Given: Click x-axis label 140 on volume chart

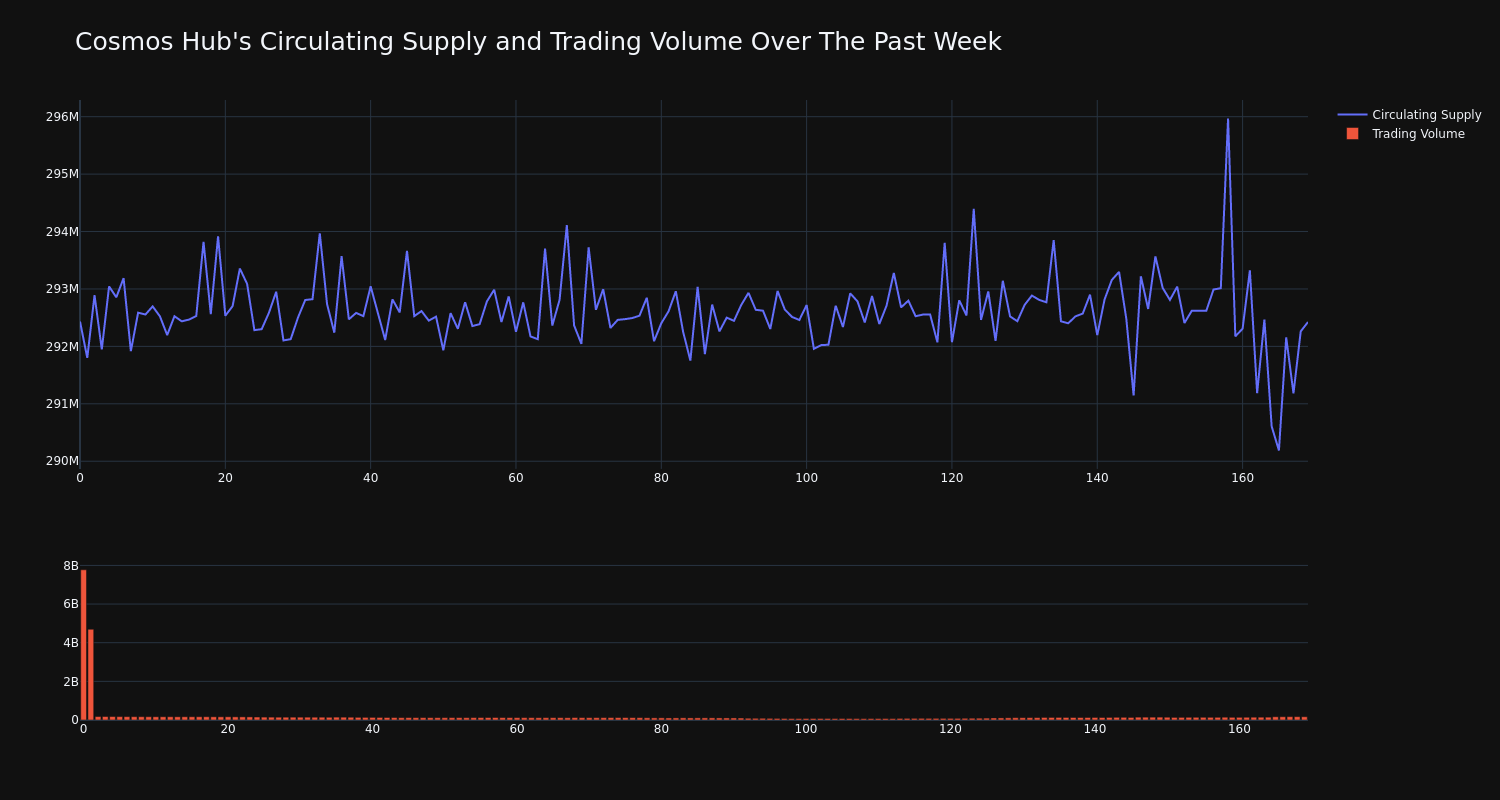Looking at the screenshot, I should [1095, 729].
